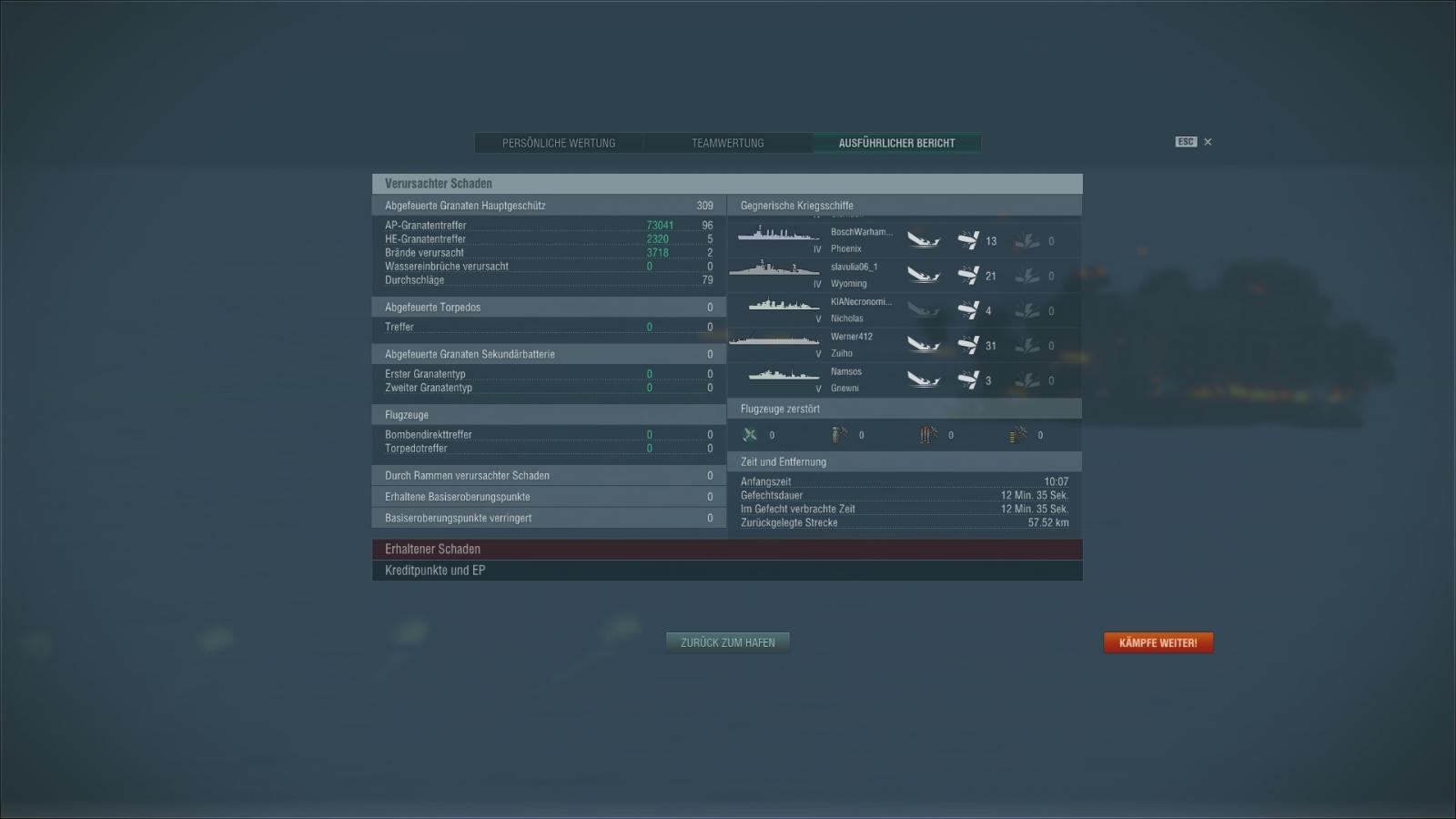Click the Anfangszeit value 10:07
Screen dimensions: 1456x819
[1056, 482]
